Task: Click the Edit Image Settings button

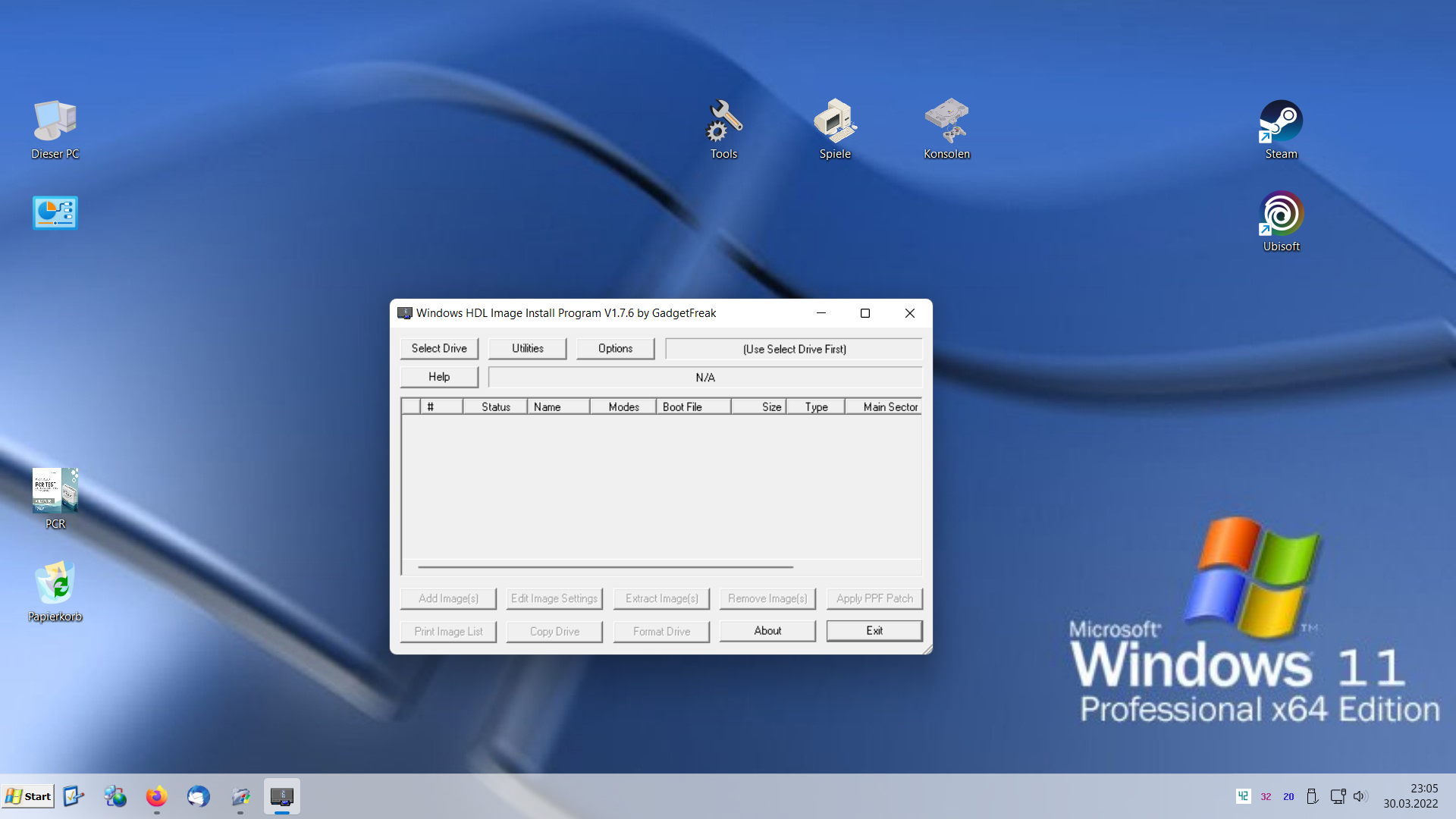Action: (554, 598)
